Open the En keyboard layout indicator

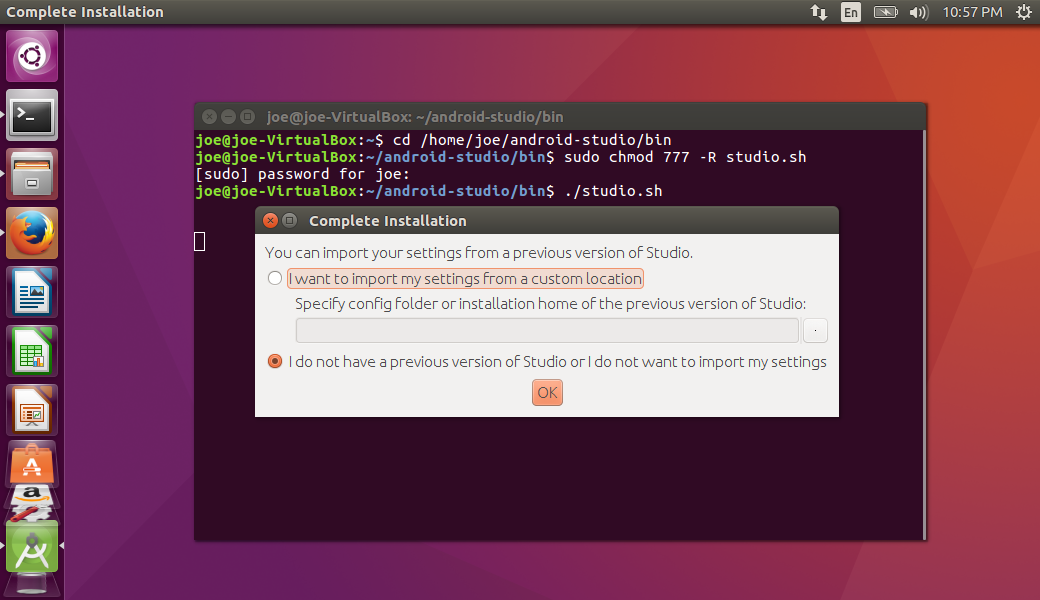pos(851,12)
